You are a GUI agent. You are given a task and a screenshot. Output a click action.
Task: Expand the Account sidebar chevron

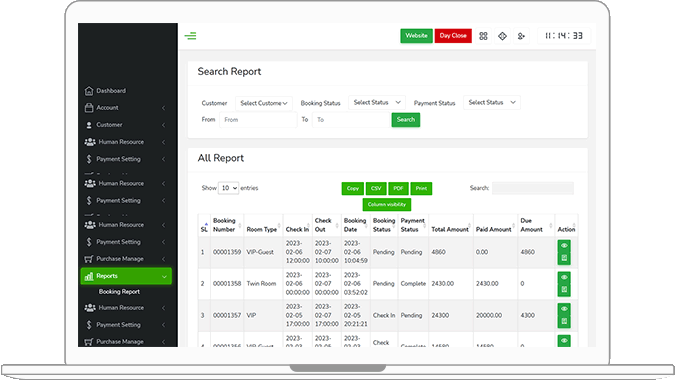(164, 108)
